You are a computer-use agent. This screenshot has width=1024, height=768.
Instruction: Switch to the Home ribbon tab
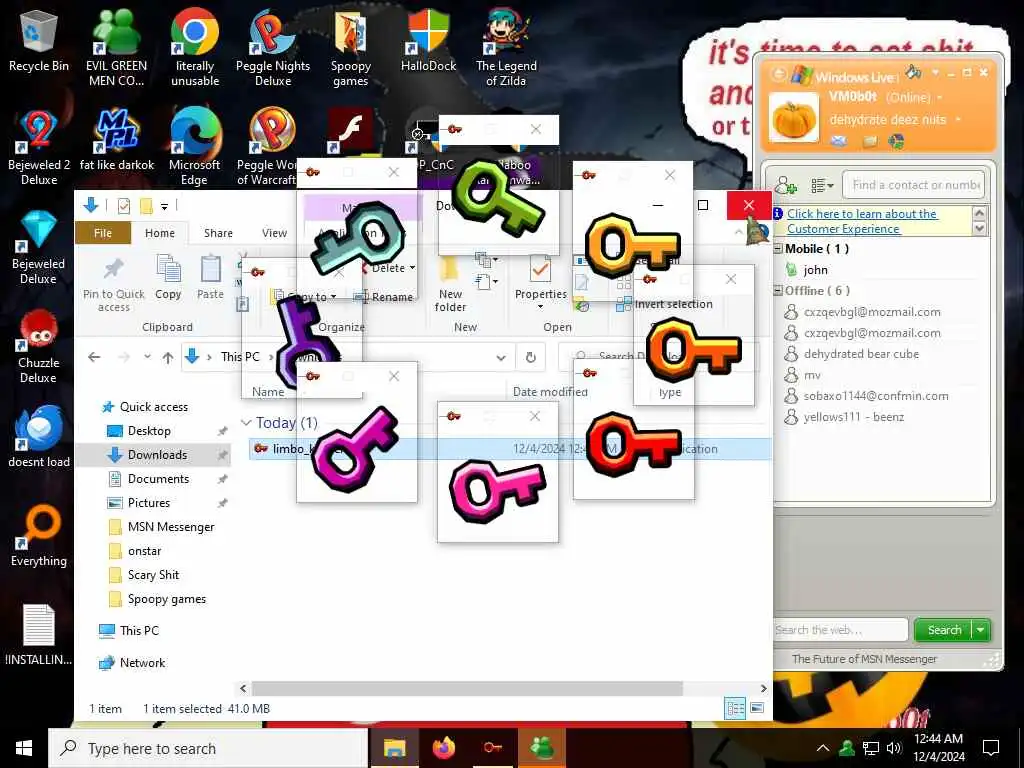160,233
